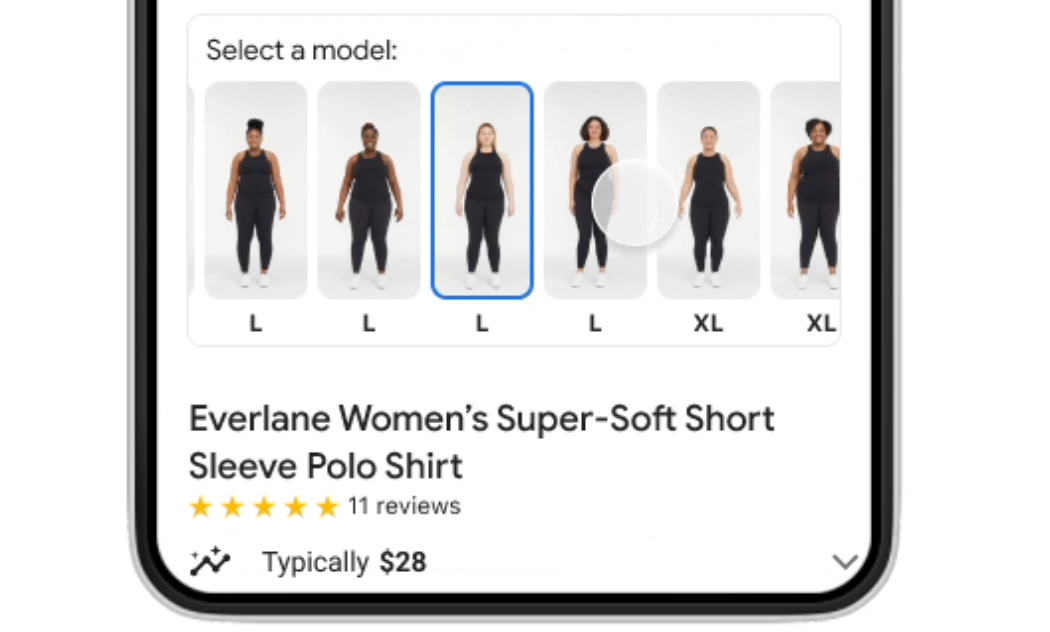The image size is (1050, 632).
Task: Open the 11 reviews link
Action: click(x=404, y=506)
